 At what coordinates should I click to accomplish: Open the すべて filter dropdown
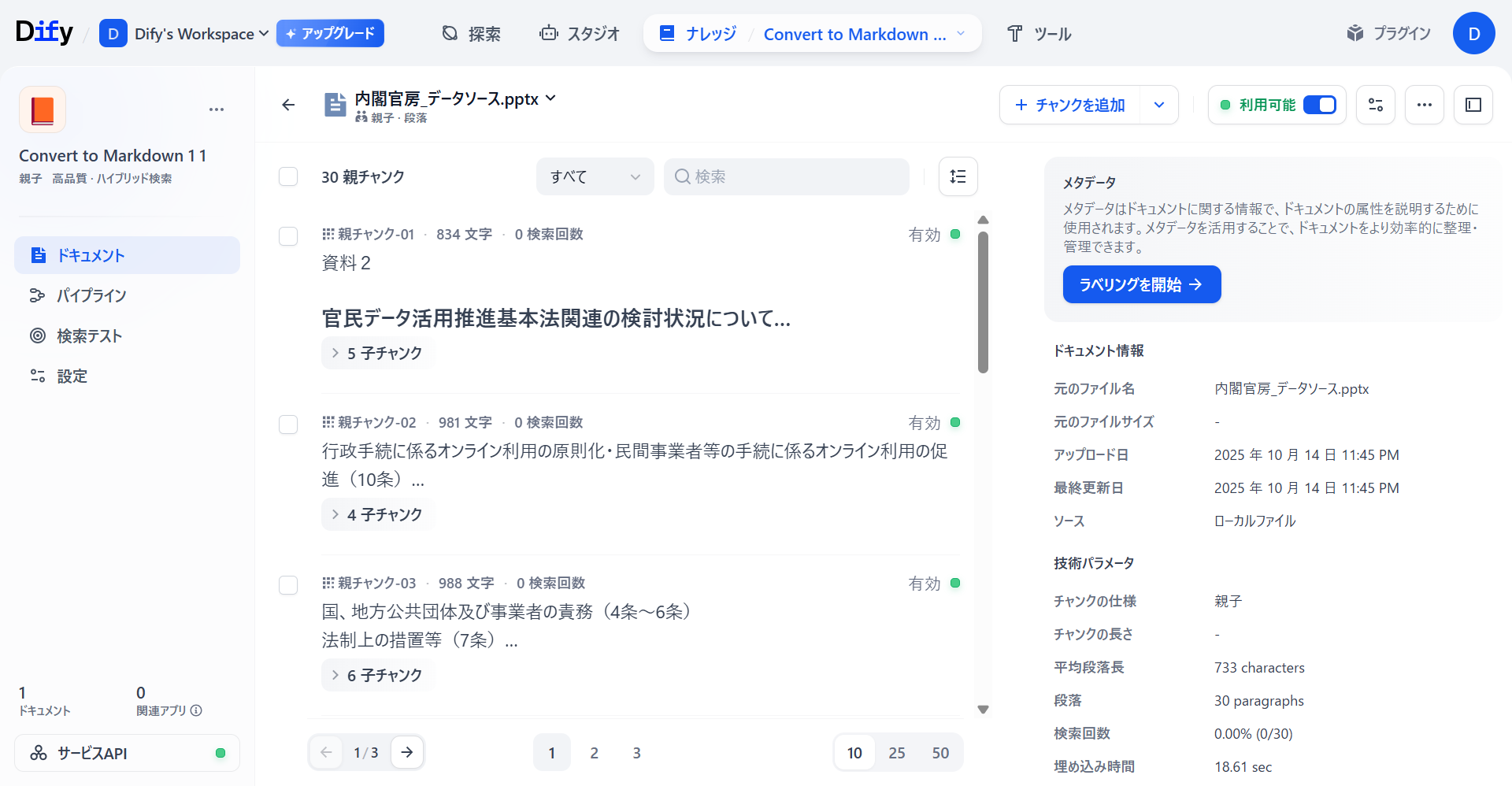(595, 176)
